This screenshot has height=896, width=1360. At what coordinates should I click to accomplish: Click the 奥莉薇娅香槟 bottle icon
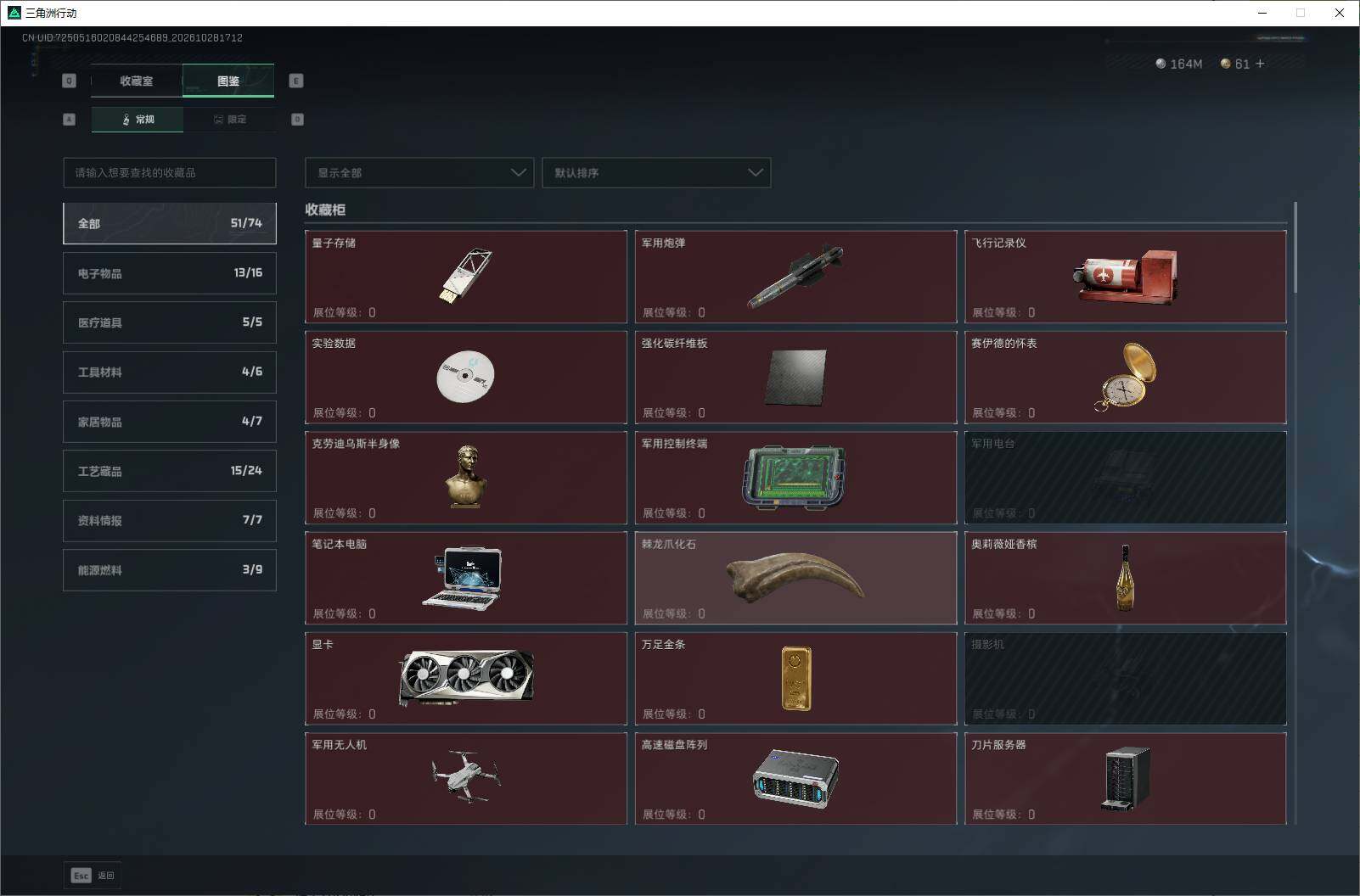pos(1126,578)
